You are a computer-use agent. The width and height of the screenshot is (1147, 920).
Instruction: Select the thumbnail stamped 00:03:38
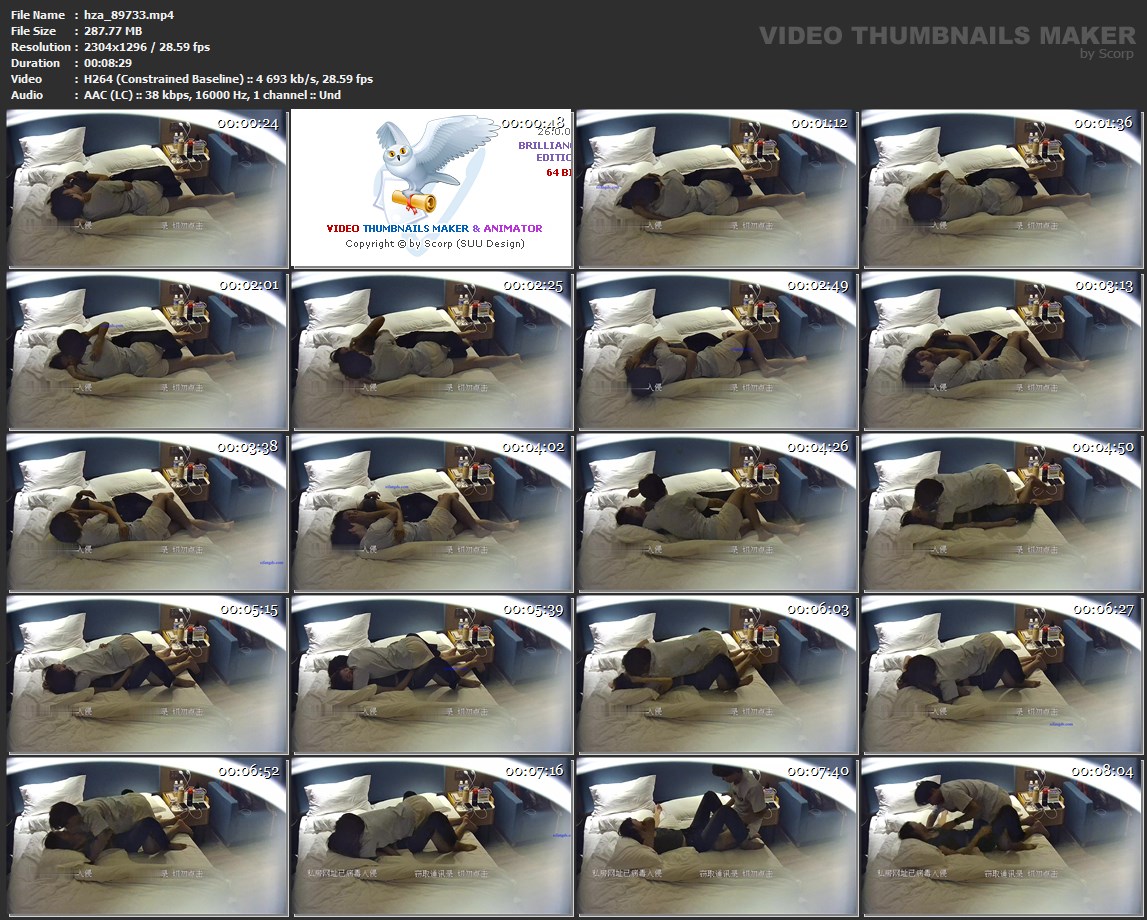pyautogui.click(x=147, y=513)
